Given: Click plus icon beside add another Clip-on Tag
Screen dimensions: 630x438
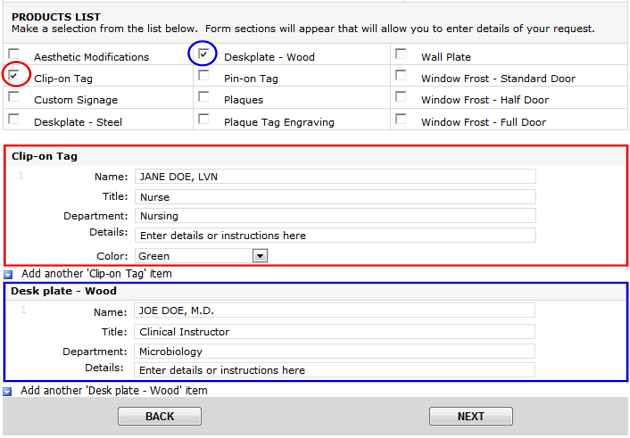Looking at the screenshot, I should tap(8, 274).
